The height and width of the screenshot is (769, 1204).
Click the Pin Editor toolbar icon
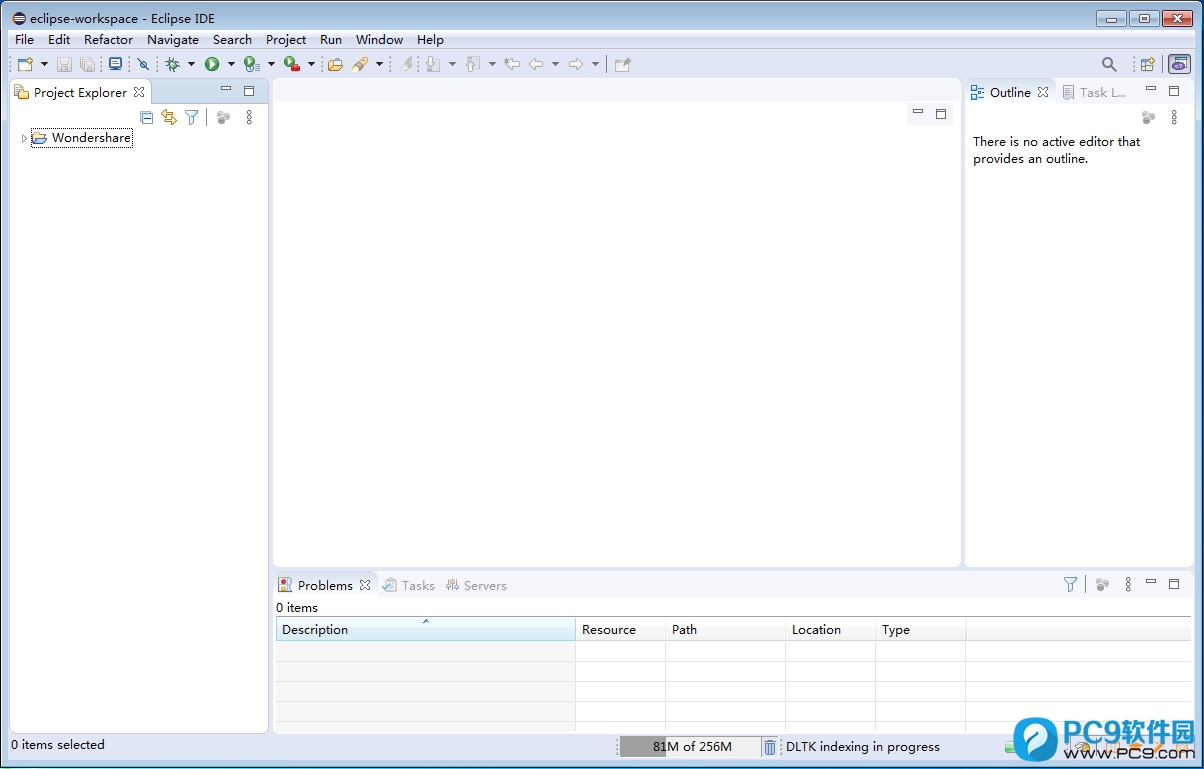(623, 64)
